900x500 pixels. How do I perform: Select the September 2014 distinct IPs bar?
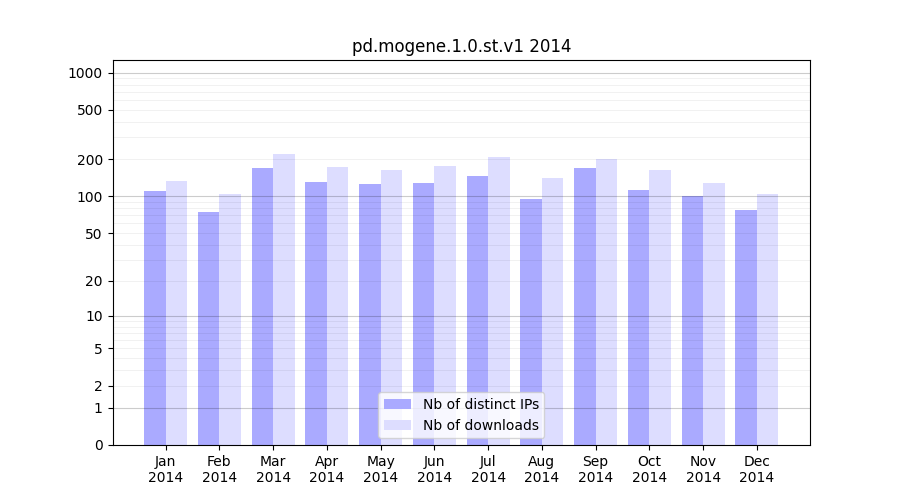[585, 306]
